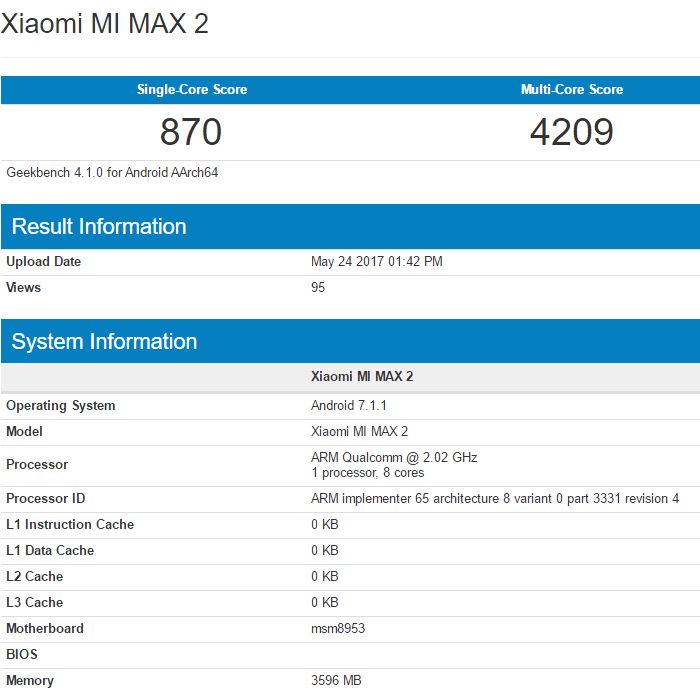Viewport: 700px width, 700px height.
Task: Select the msm8953 motherboard value
Action: click(338, 629)
